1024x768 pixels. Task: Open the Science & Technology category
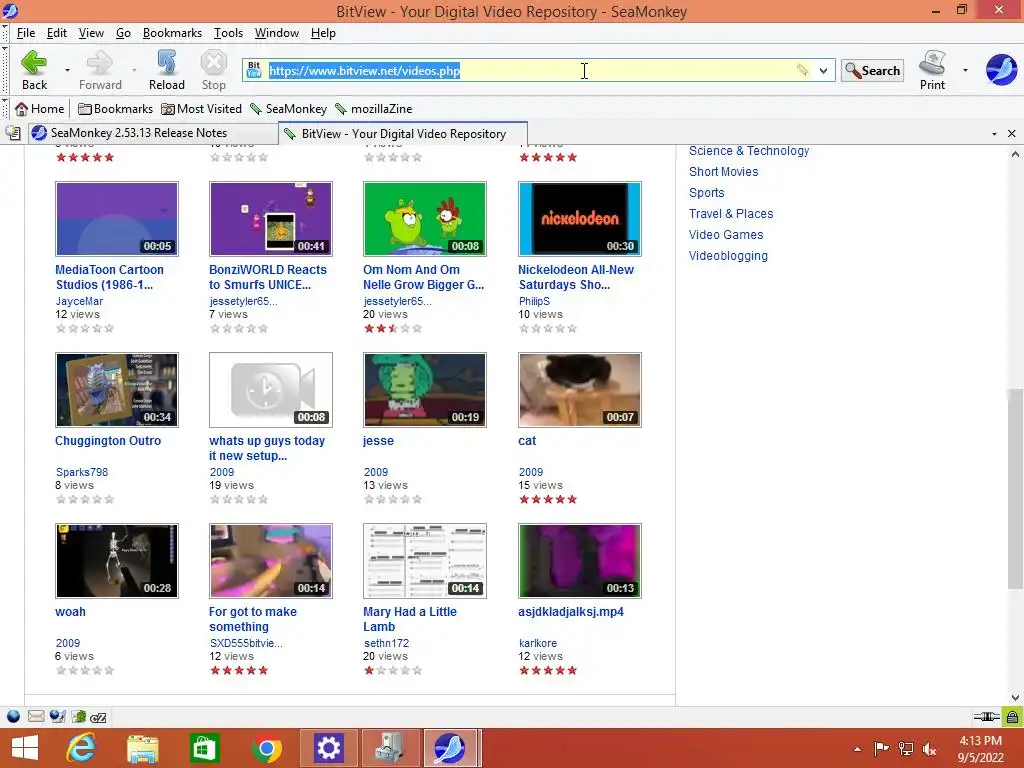tap(749, 151)
